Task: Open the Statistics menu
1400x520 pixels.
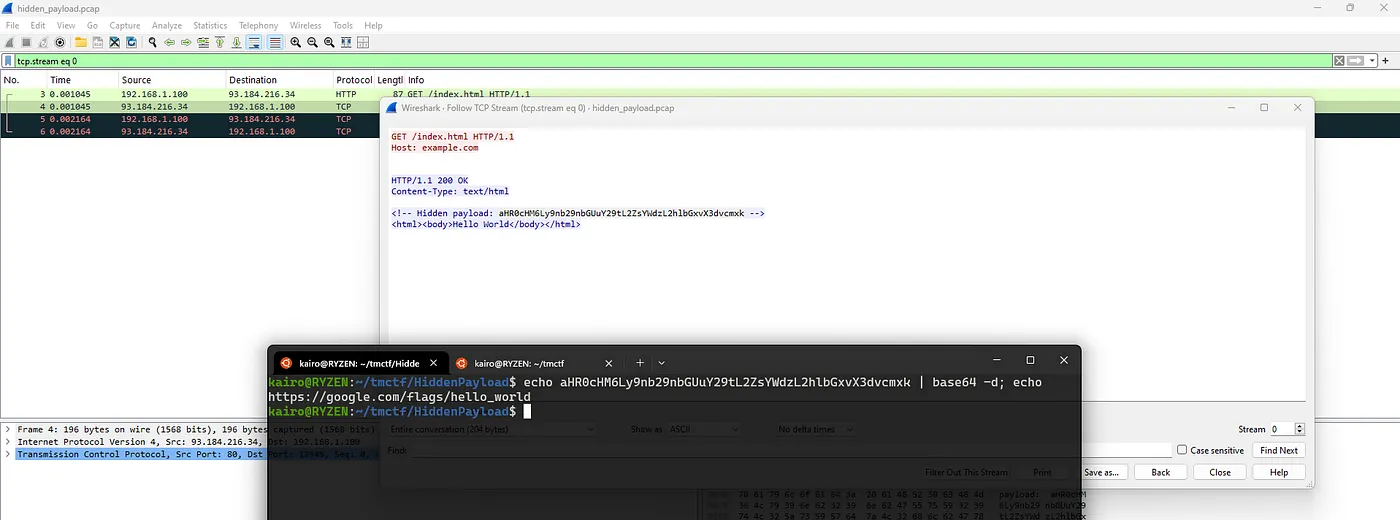Action: click(x=209, y=25)
